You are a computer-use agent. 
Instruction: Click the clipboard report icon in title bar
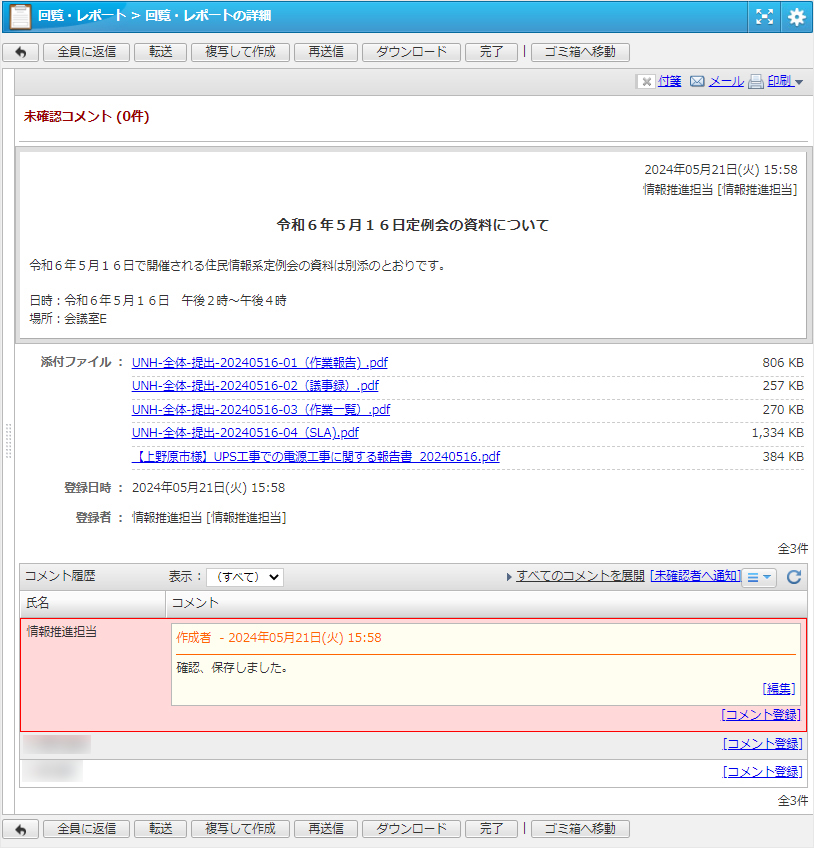[19, 17]
